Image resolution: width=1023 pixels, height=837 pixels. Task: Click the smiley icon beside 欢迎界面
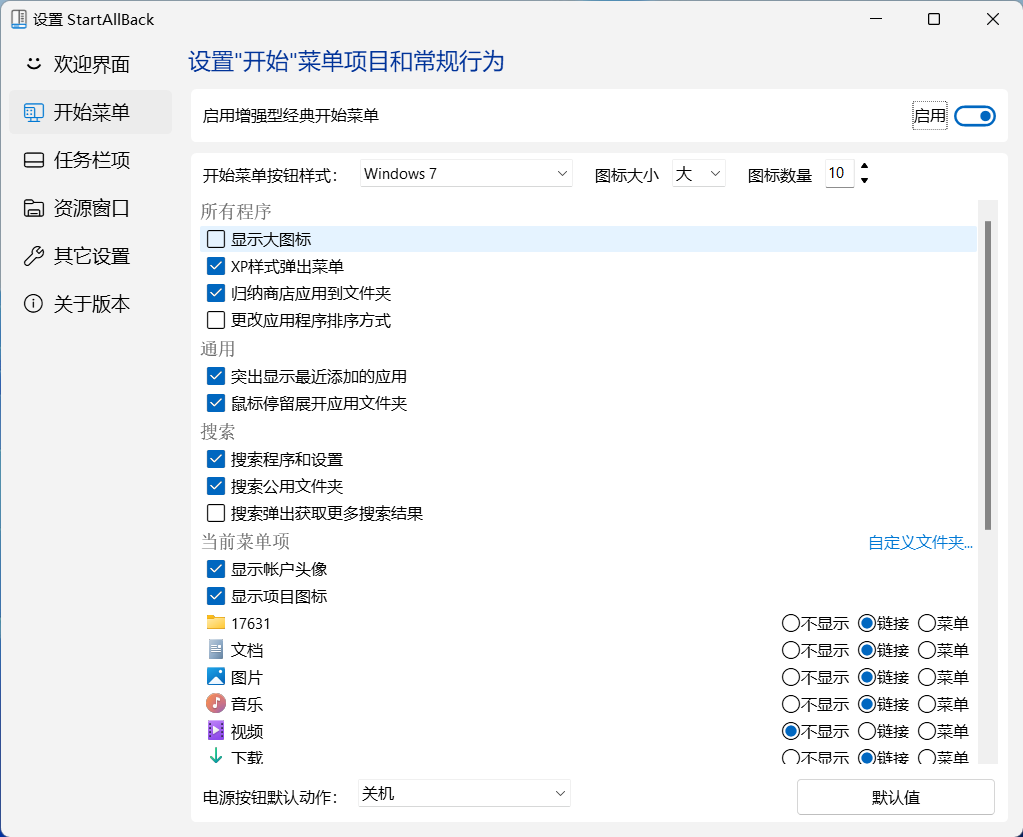point(33,64)
